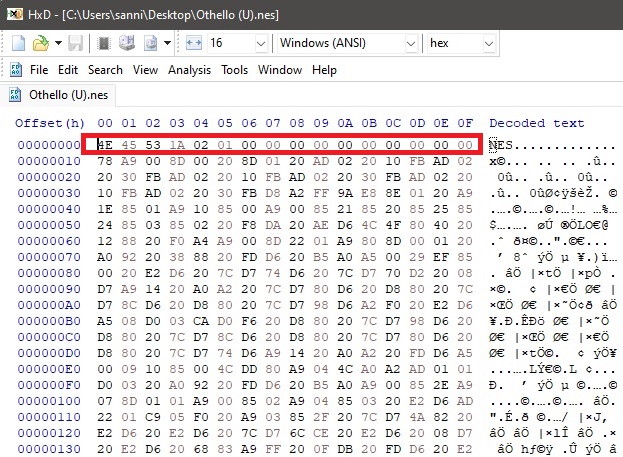Select offset label 00000000

tap(49, 145)
